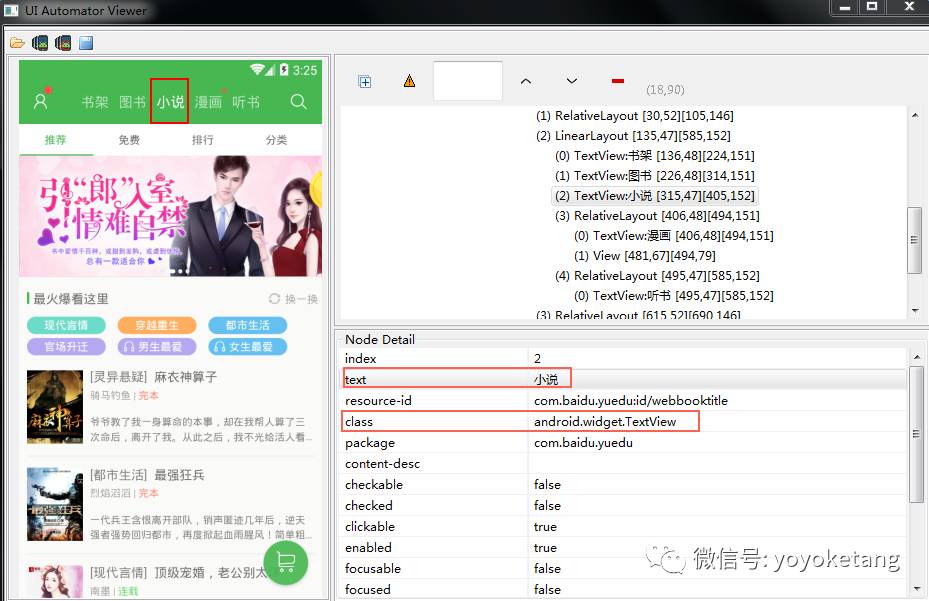Click the first Device Screenshot icon
Screen dimensions: 929x601
click(x=40, y=43)
